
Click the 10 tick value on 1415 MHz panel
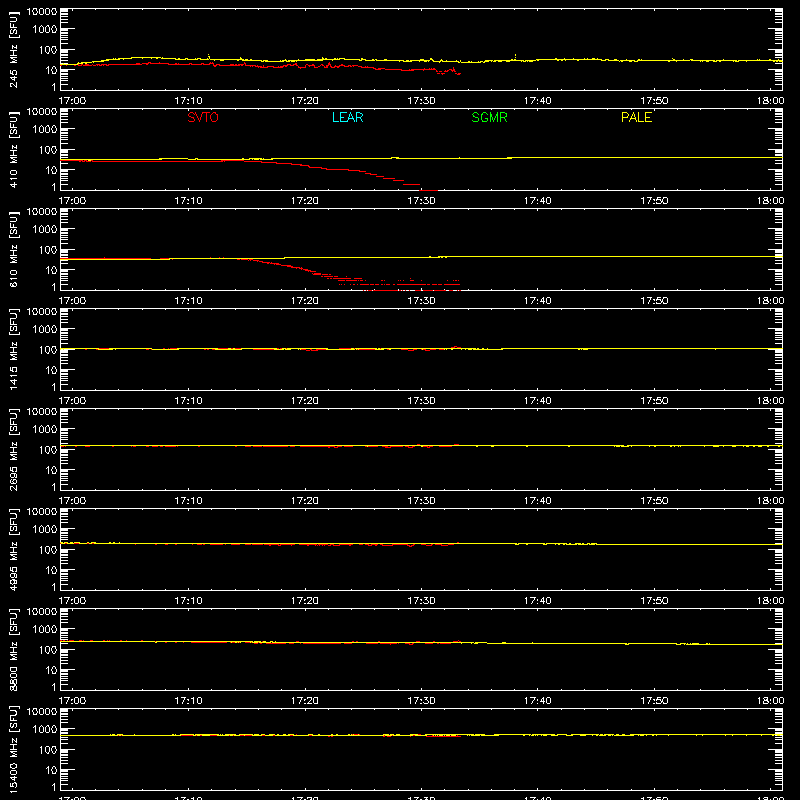51,370
